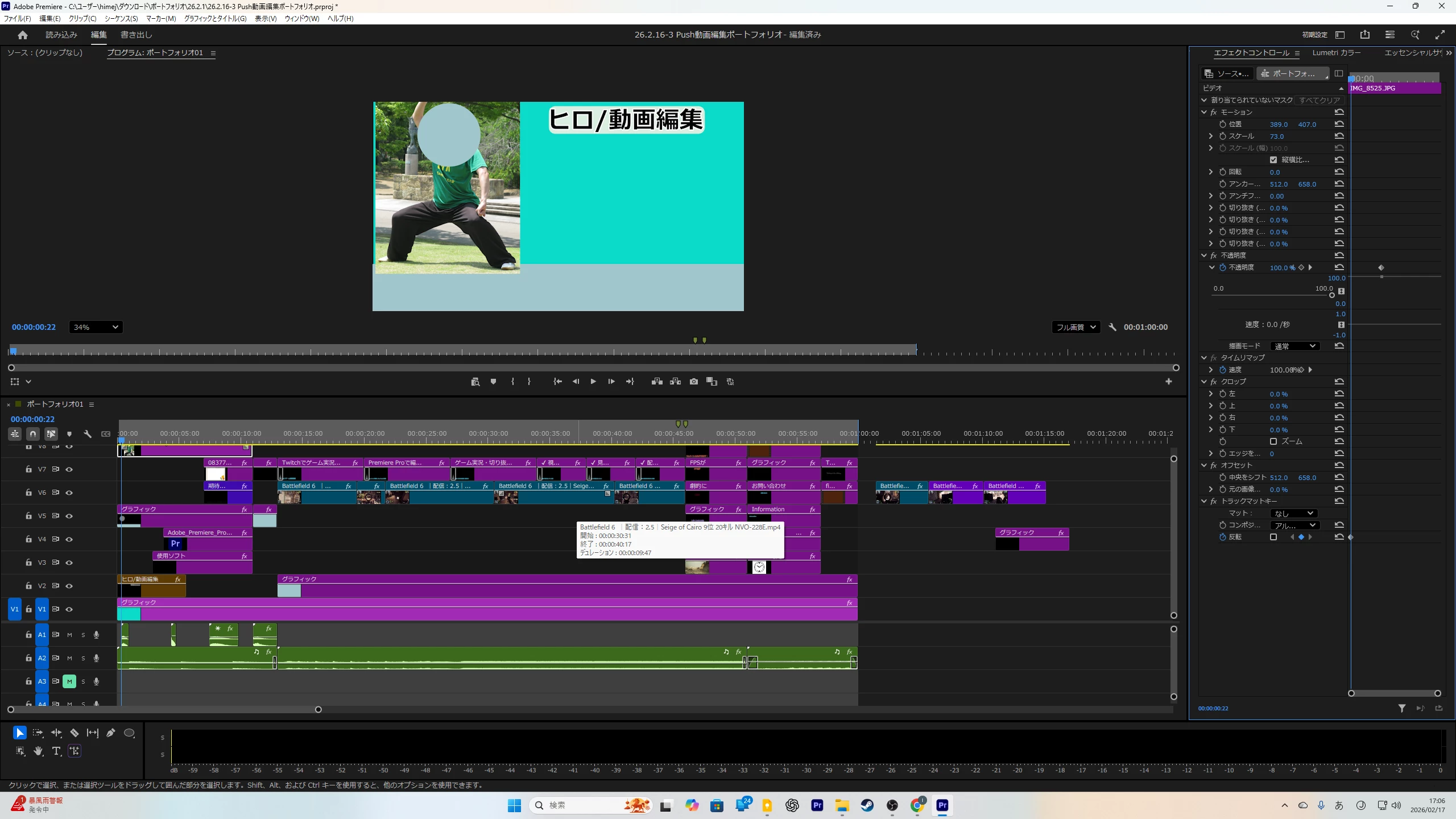Click the Add Marker button in program monitor
The width and height of the screenshot is (1456, 819).
(x=493, y=382)
